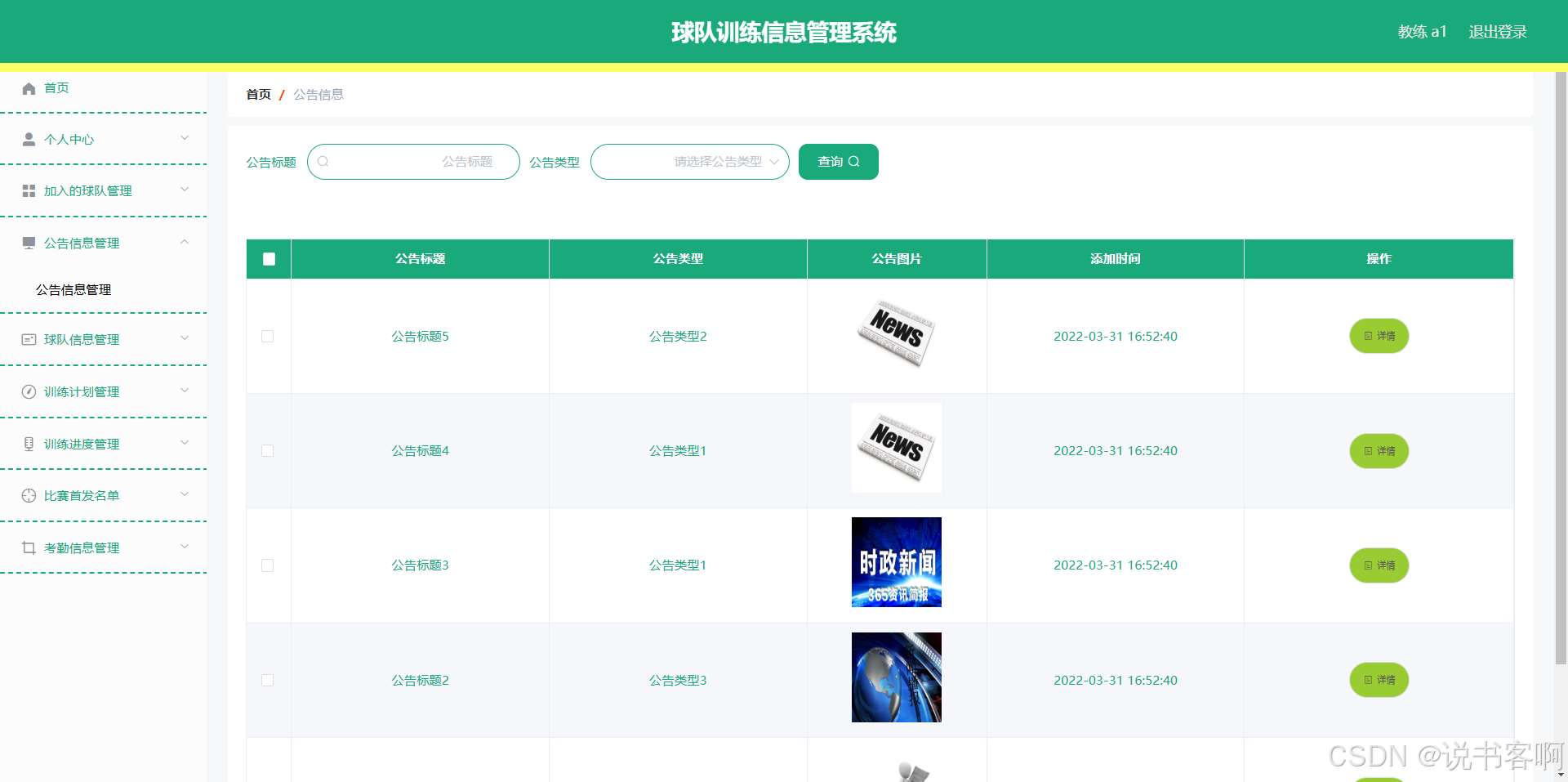Image resolution: width=1568 pixels, height=782 pixels.
Task: Click the 教练 a1 user label
Action: coord(1422,32)
